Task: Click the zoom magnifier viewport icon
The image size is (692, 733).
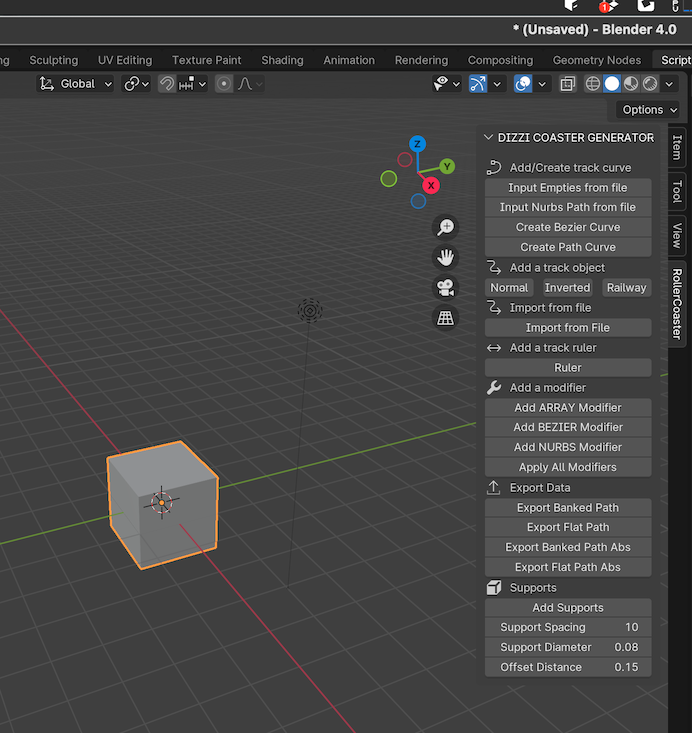Action: pos(445,228)
